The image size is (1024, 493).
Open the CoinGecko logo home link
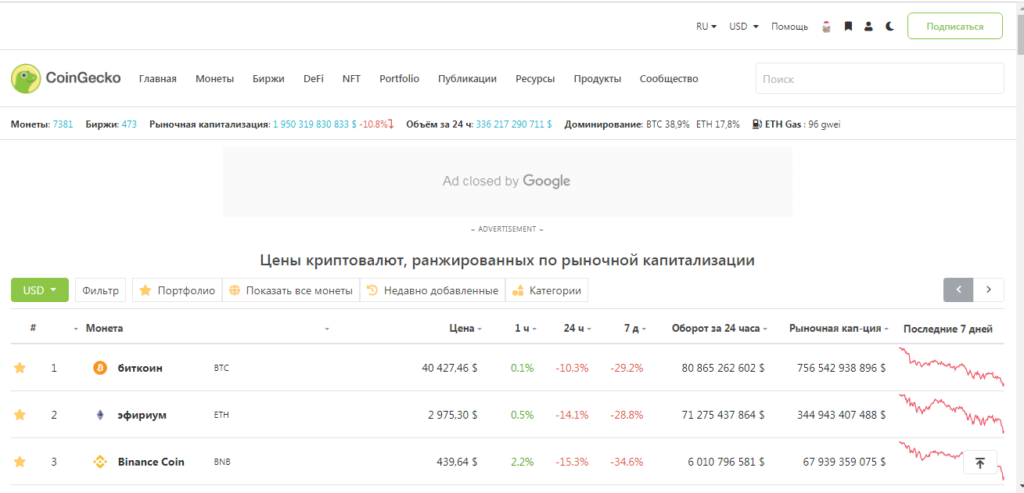coord(66,78)
